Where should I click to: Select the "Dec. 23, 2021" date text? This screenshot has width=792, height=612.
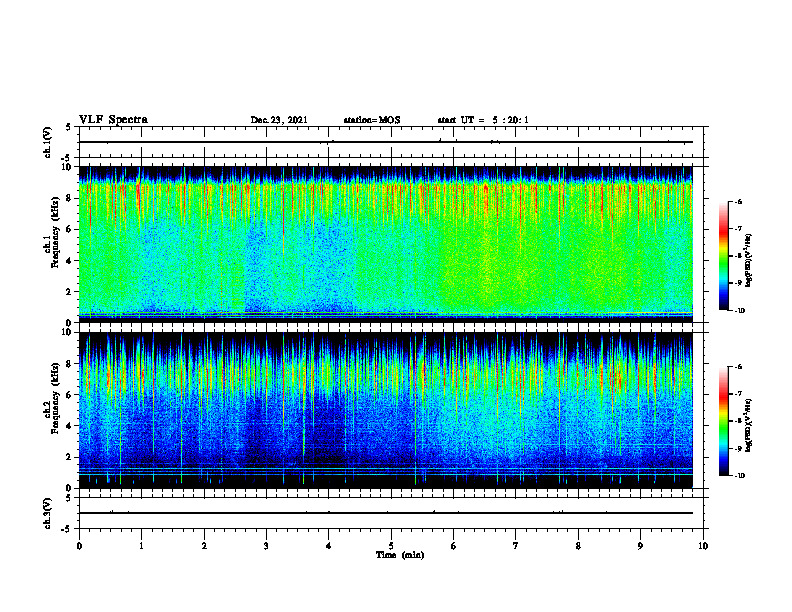coord(279,120)
